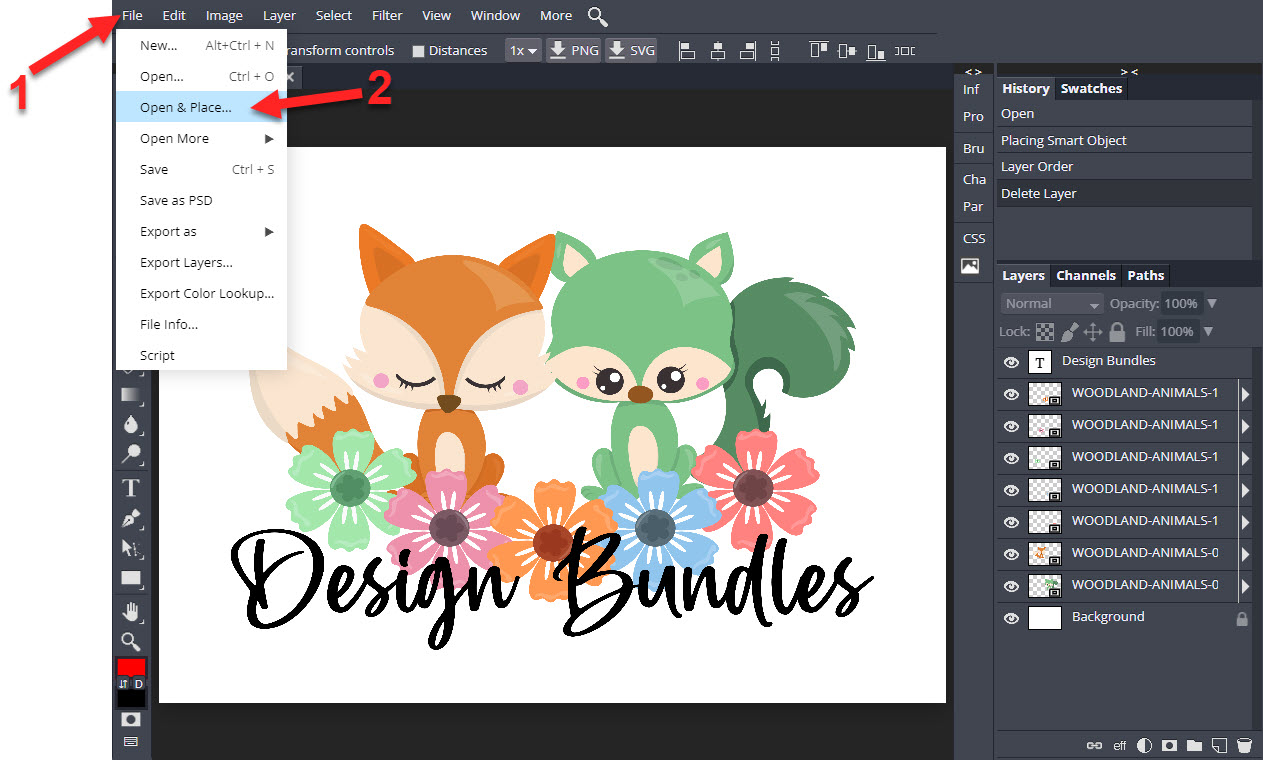The width and height of the screenshot is (1263, 760).
Task: Click the align vertical centers icon
Action: pos(848,50)
